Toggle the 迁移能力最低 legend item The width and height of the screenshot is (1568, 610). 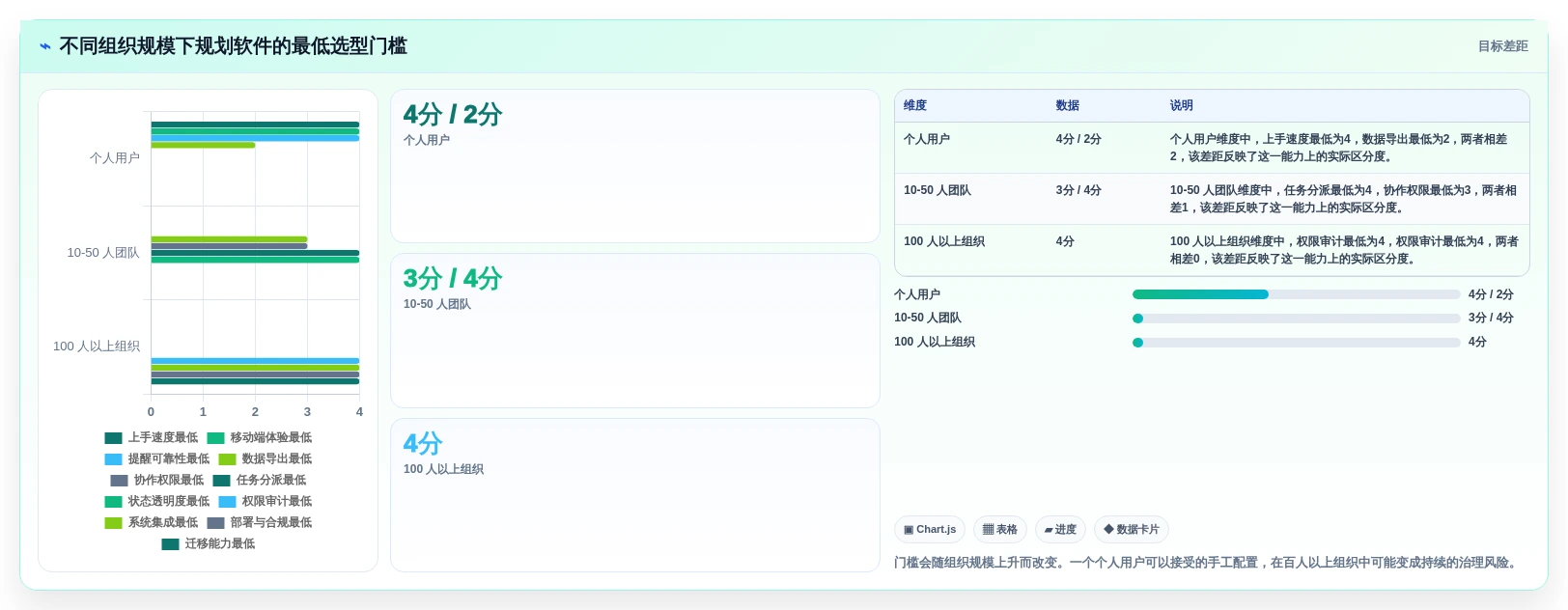[x=209, y=544]
